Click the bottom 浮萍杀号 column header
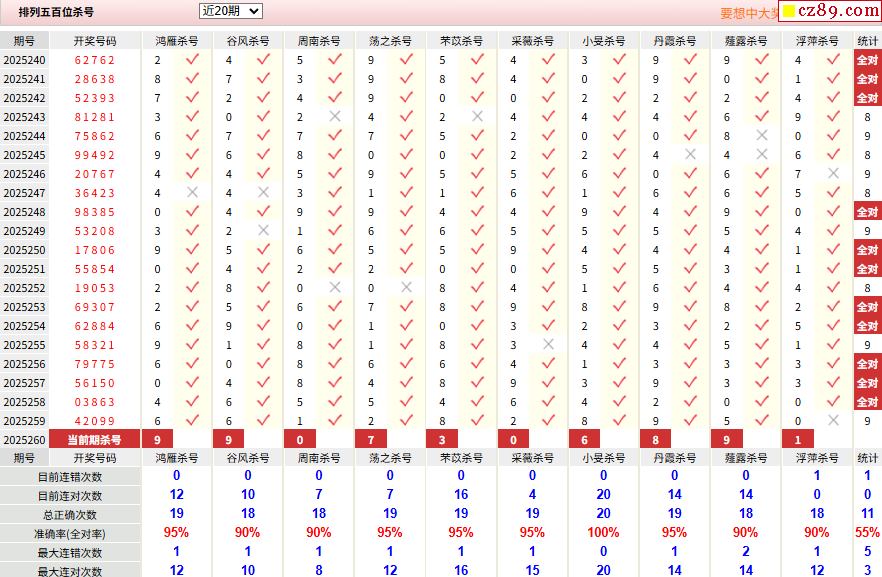Screen dimensions: 882x577 pyautogui.click(x=817, y=458)
